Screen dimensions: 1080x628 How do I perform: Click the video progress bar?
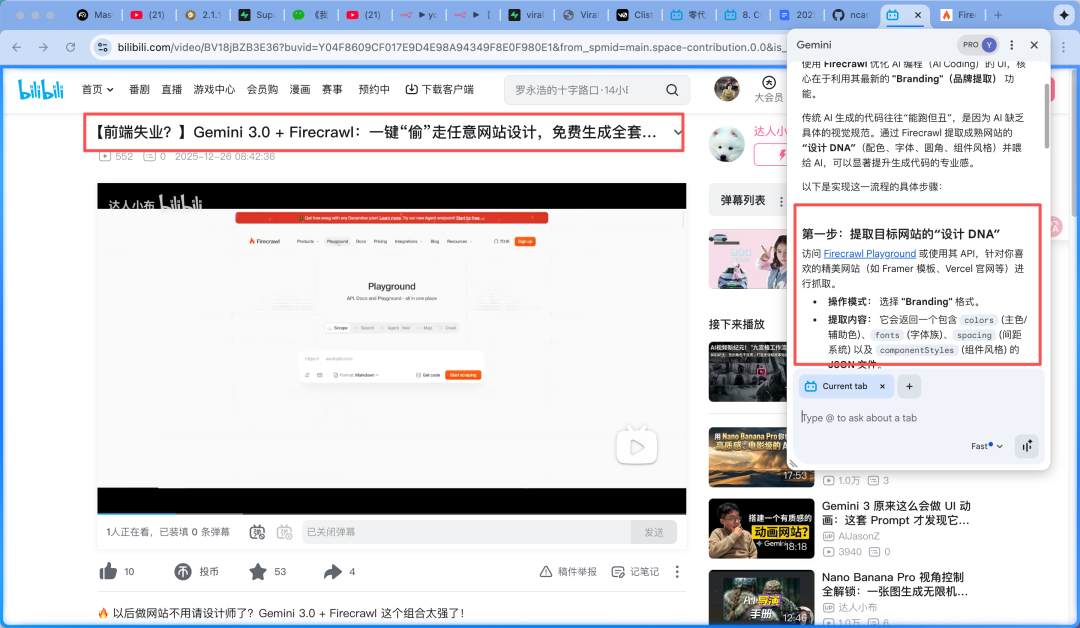click(391, 514)
